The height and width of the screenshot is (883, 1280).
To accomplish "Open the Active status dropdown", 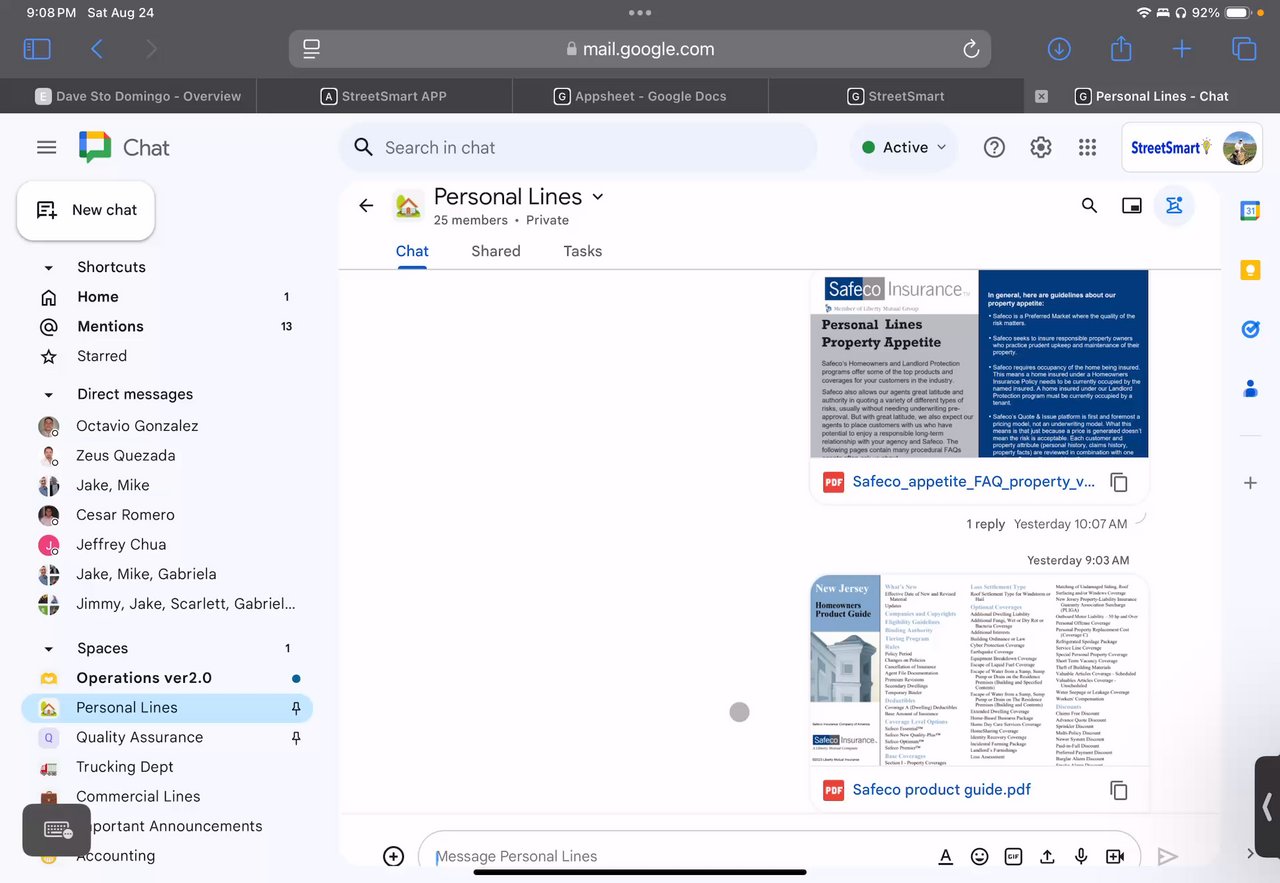I will click(904, 148).
